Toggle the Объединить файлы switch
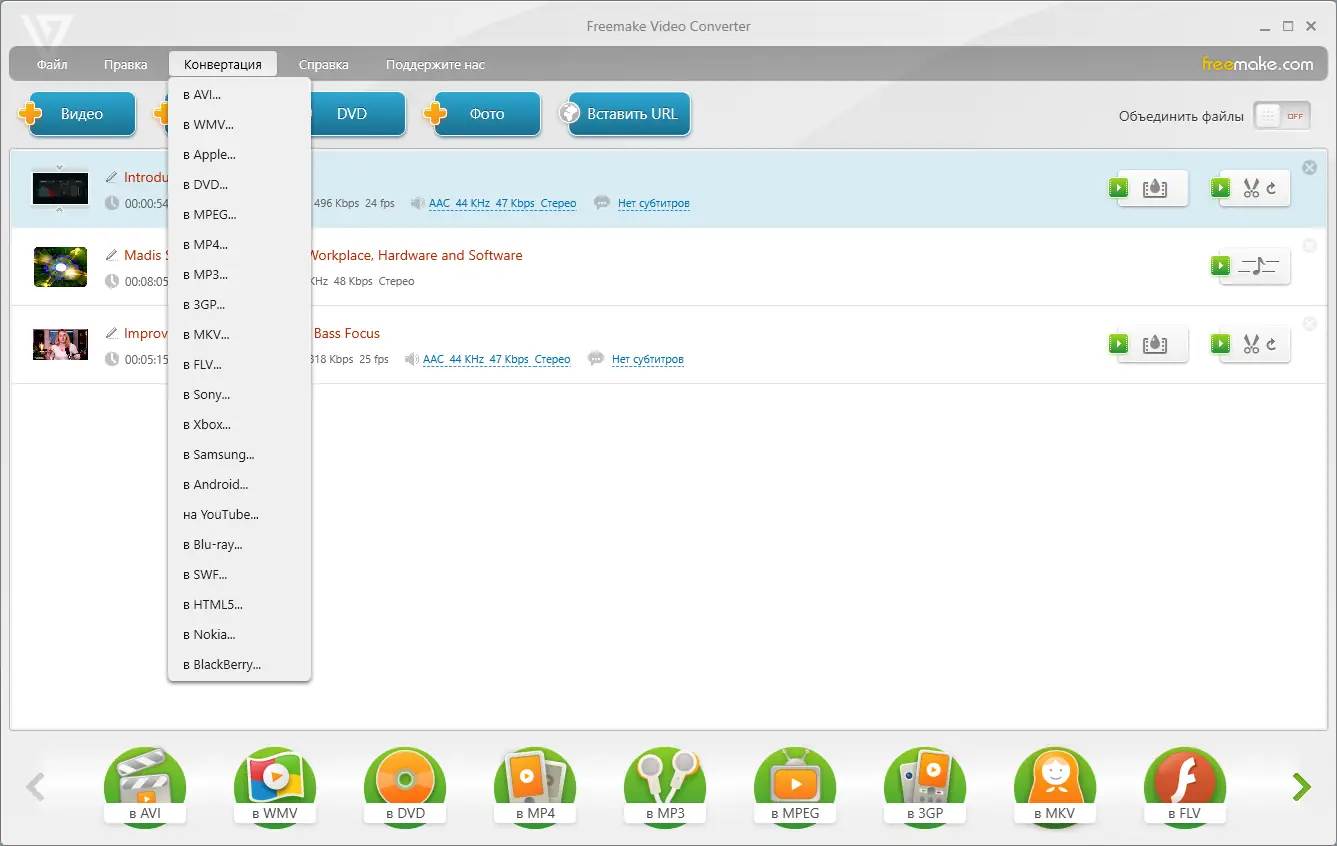 coord(1282,116)
